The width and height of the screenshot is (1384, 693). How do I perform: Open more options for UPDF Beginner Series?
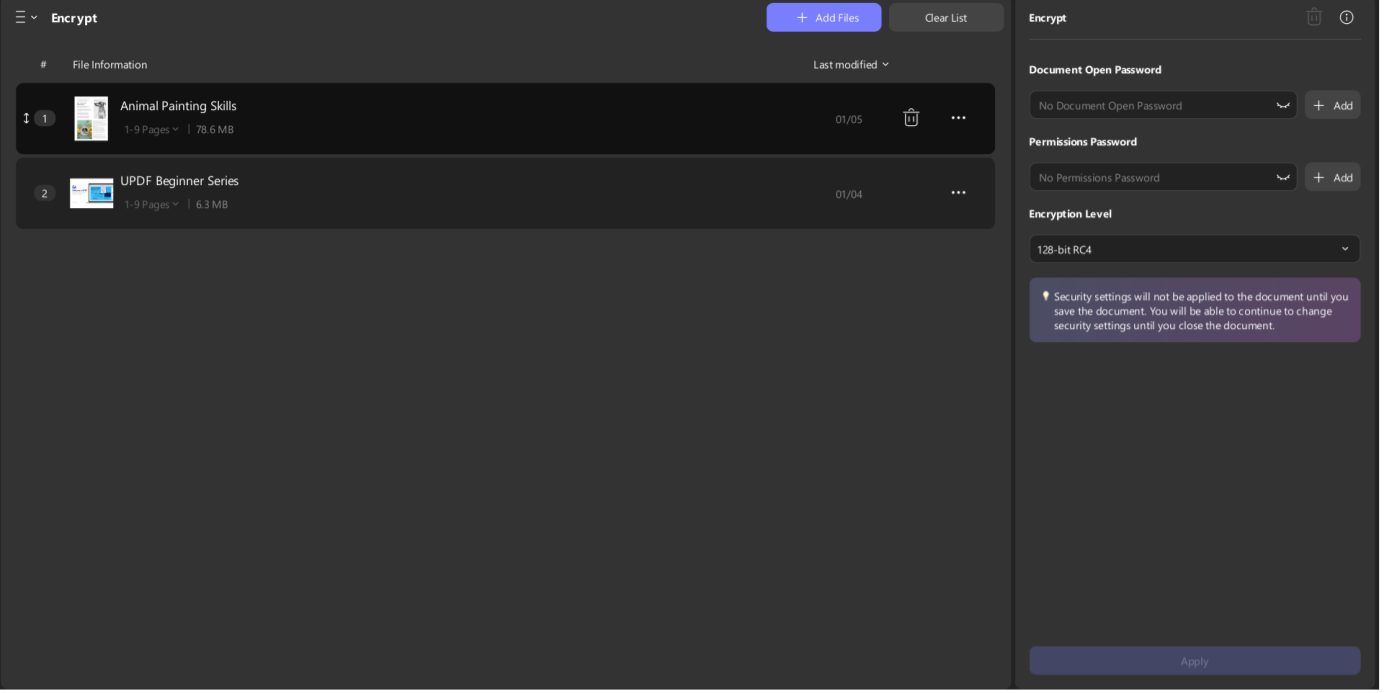(x=958, y=193)
